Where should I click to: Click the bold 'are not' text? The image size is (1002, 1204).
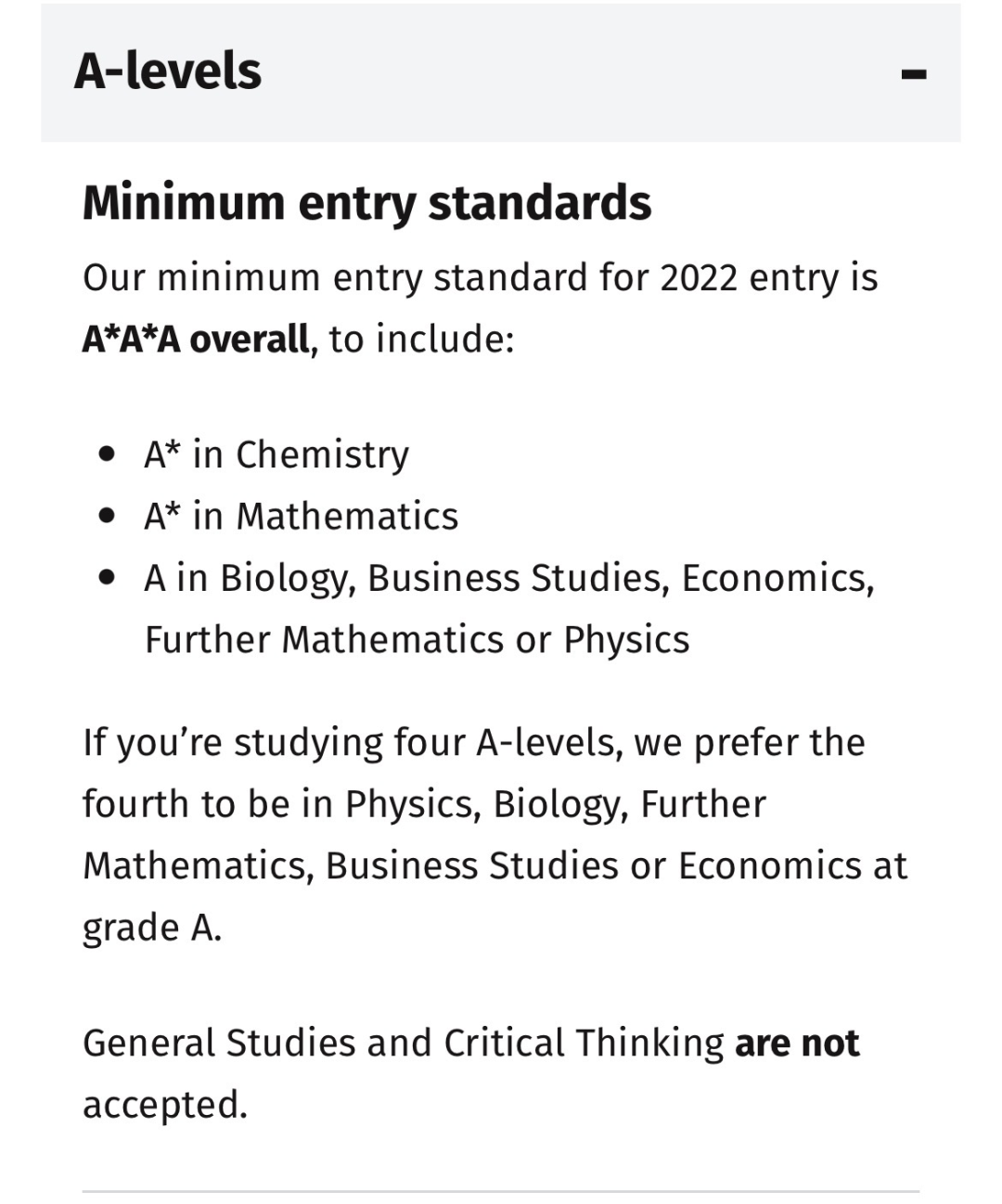pyautogui.click(x=797, y=1044)
